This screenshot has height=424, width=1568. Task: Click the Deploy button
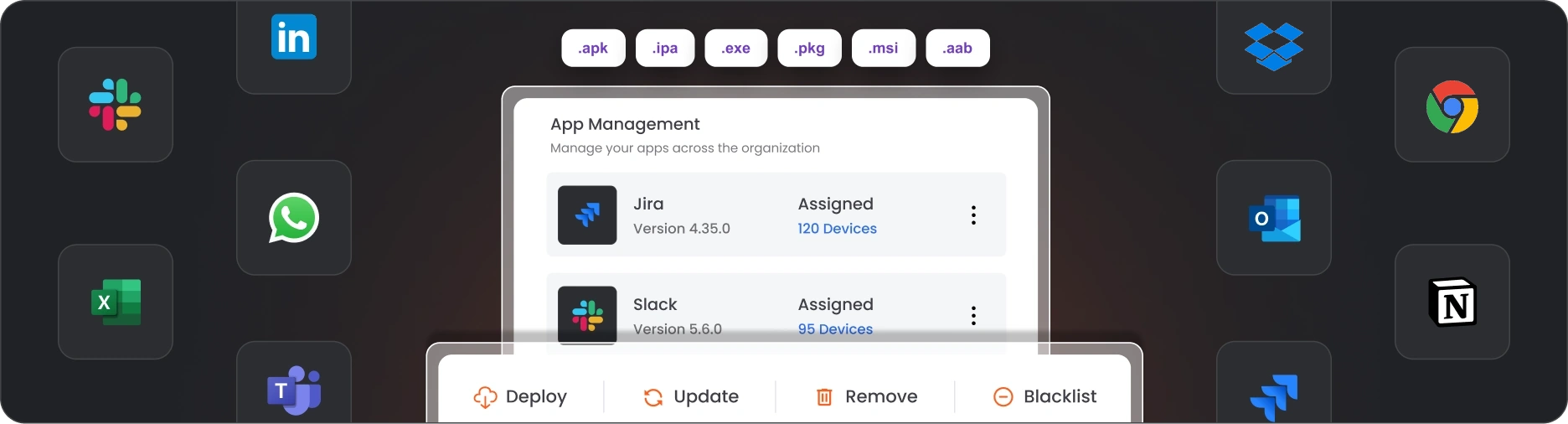(x=520, y=396)
